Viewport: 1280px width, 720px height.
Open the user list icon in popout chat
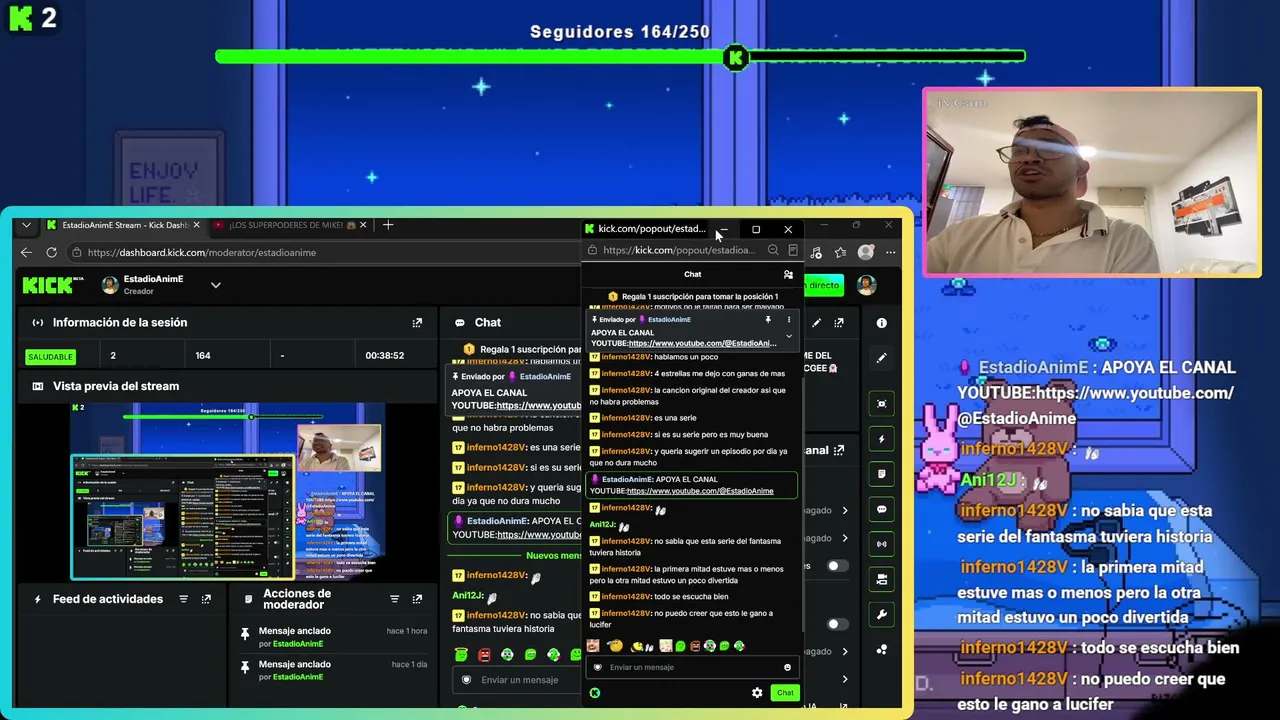point(788,274)
